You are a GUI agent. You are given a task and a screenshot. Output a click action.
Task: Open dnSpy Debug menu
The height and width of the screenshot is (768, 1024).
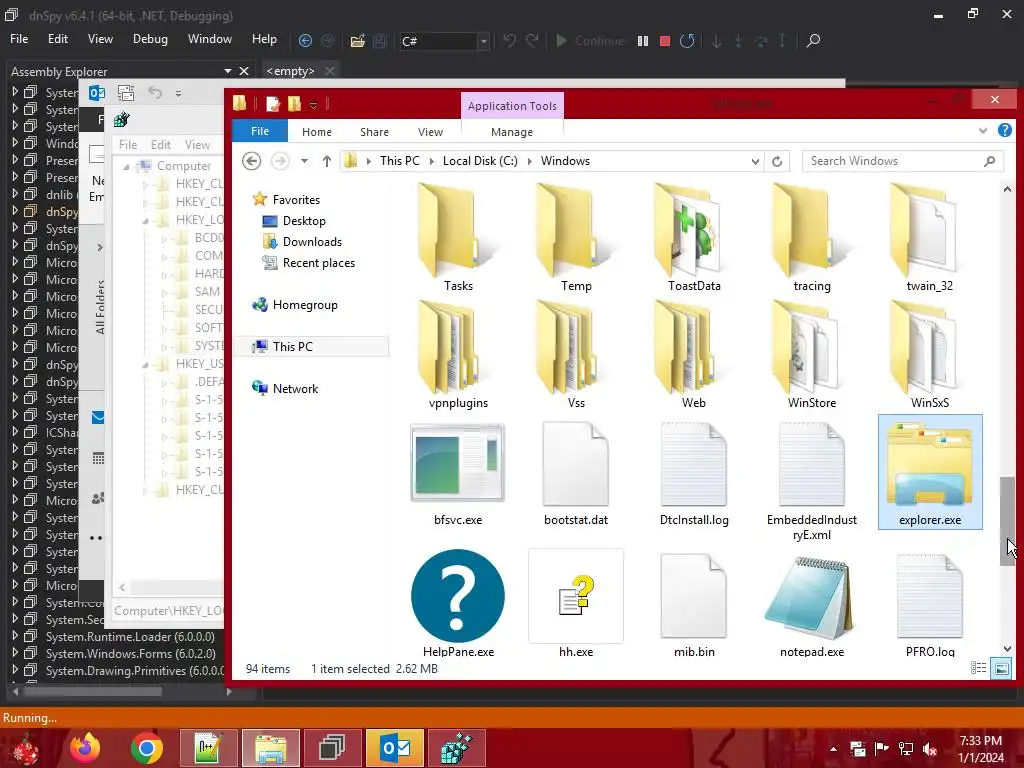coord(150,39)
